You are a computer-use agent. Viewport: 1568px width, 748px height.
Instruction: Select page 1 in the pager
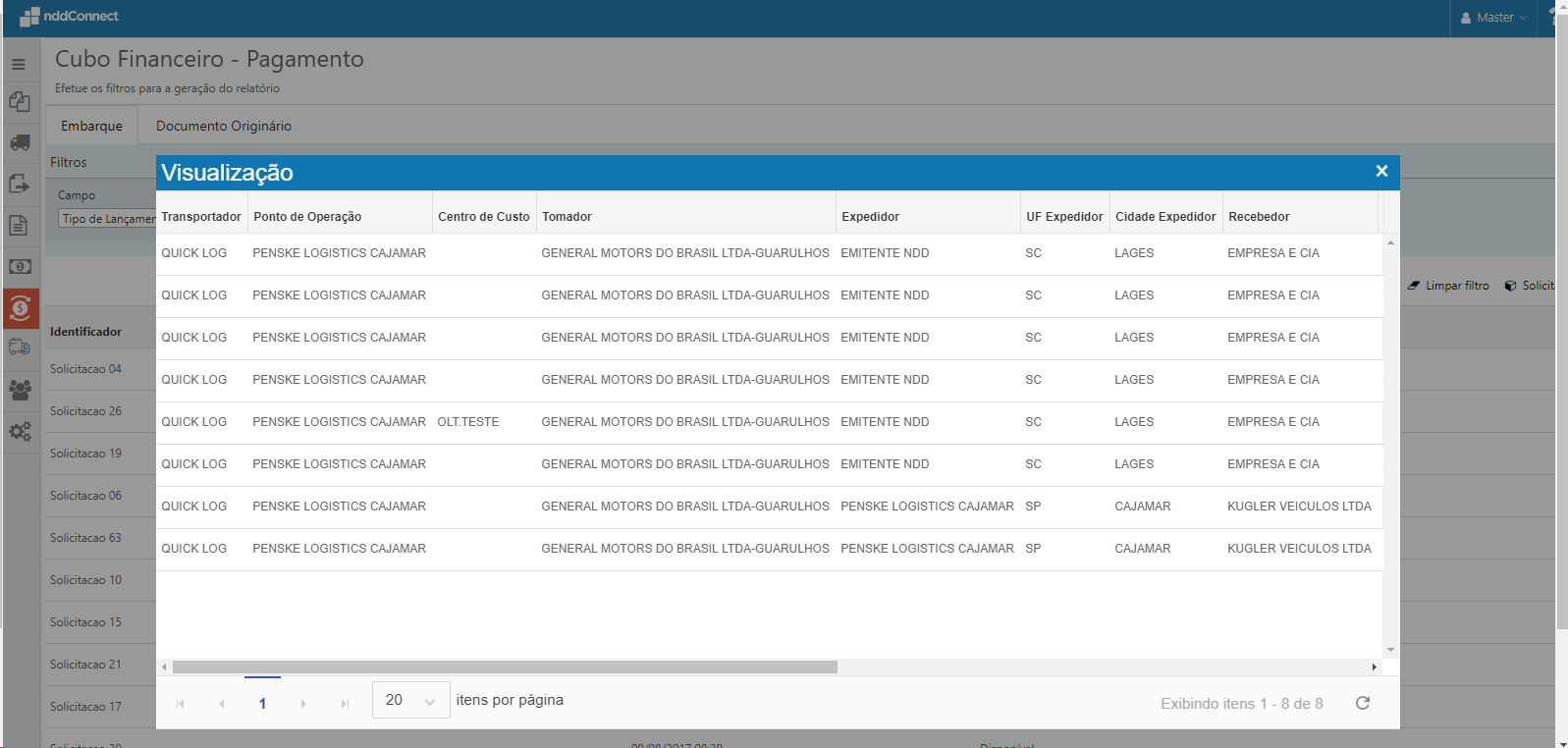tap(262, 703)
